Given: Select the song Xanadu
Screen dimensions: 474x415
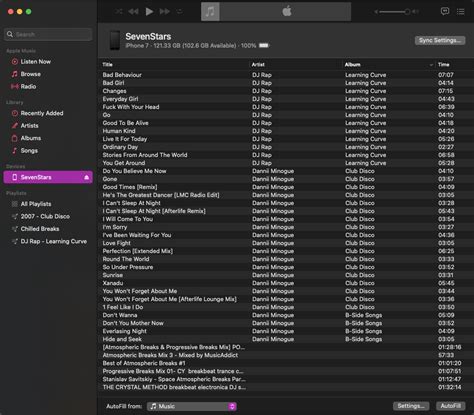Looking at the screenshot, I should (x=286, y=283).
